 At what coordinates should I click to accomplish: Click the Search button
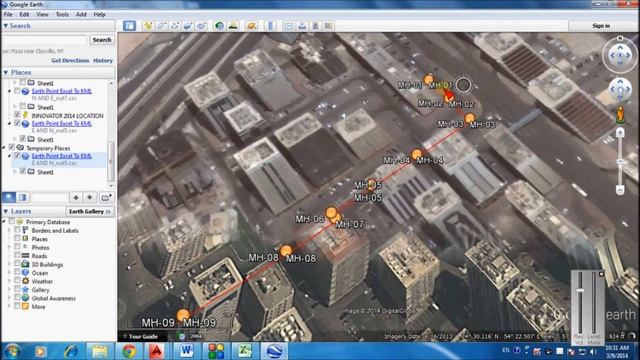(x=102, y=40)
